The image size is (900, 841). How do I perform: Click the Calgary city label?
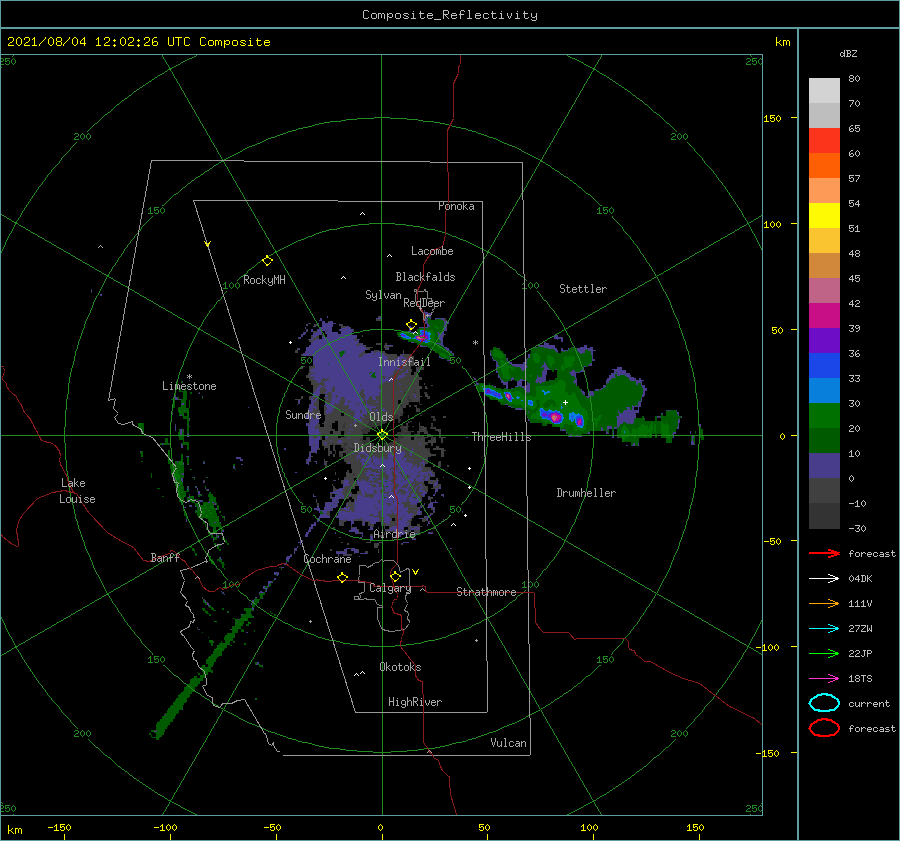click(390, 588)
